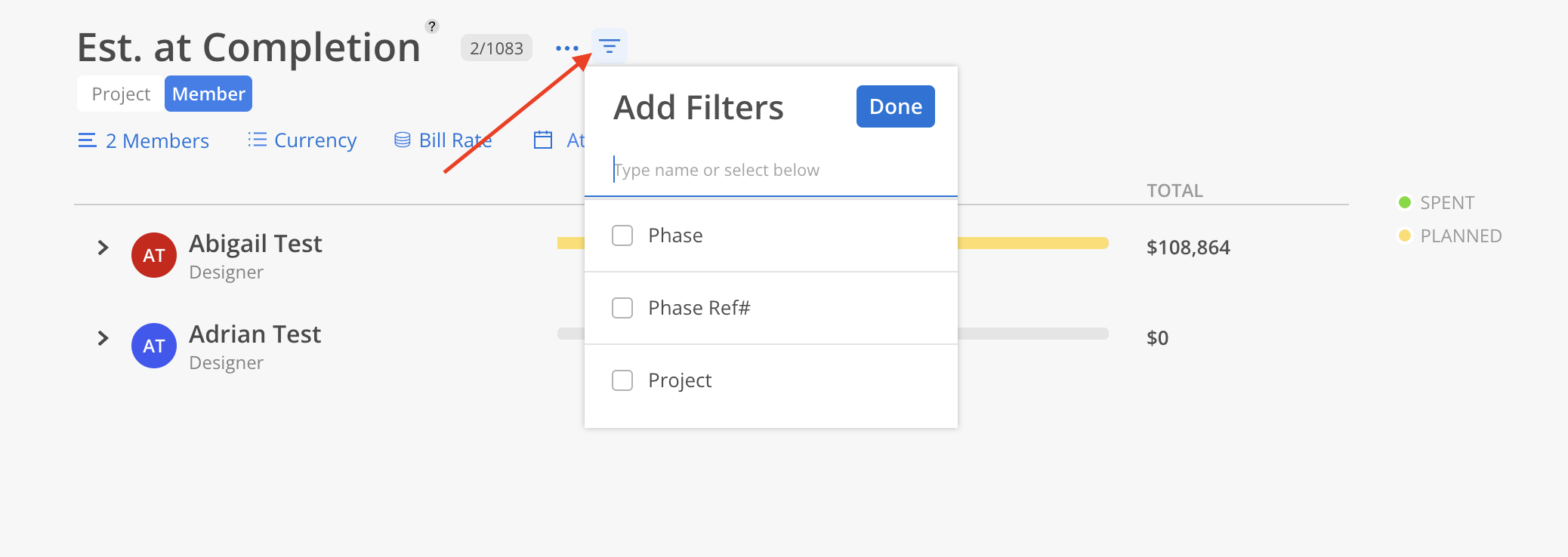1568x557 pixels.
Task: Open the filter funnel icon
Action: click(x=610, y=47)
